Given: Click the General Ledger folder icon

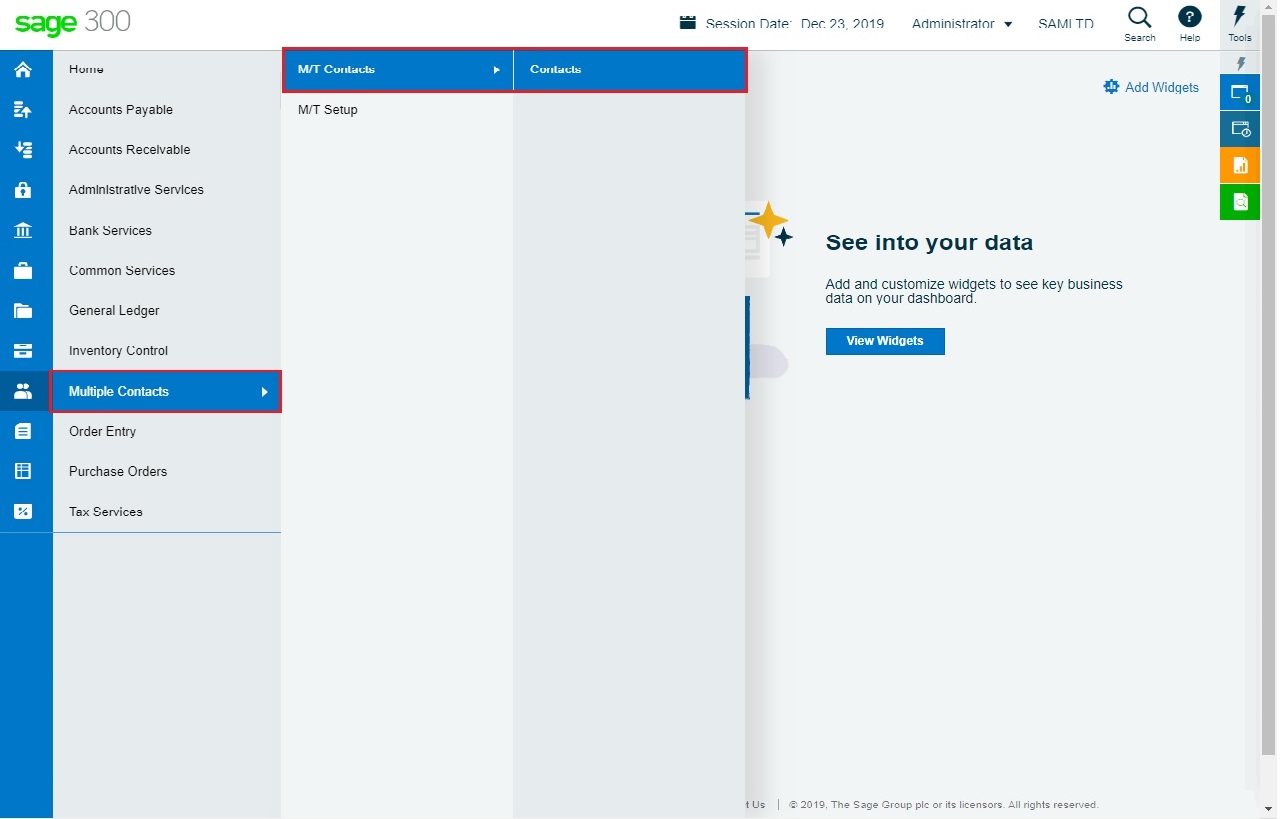Looking at the screenshot, I should (x=23, y=311).
